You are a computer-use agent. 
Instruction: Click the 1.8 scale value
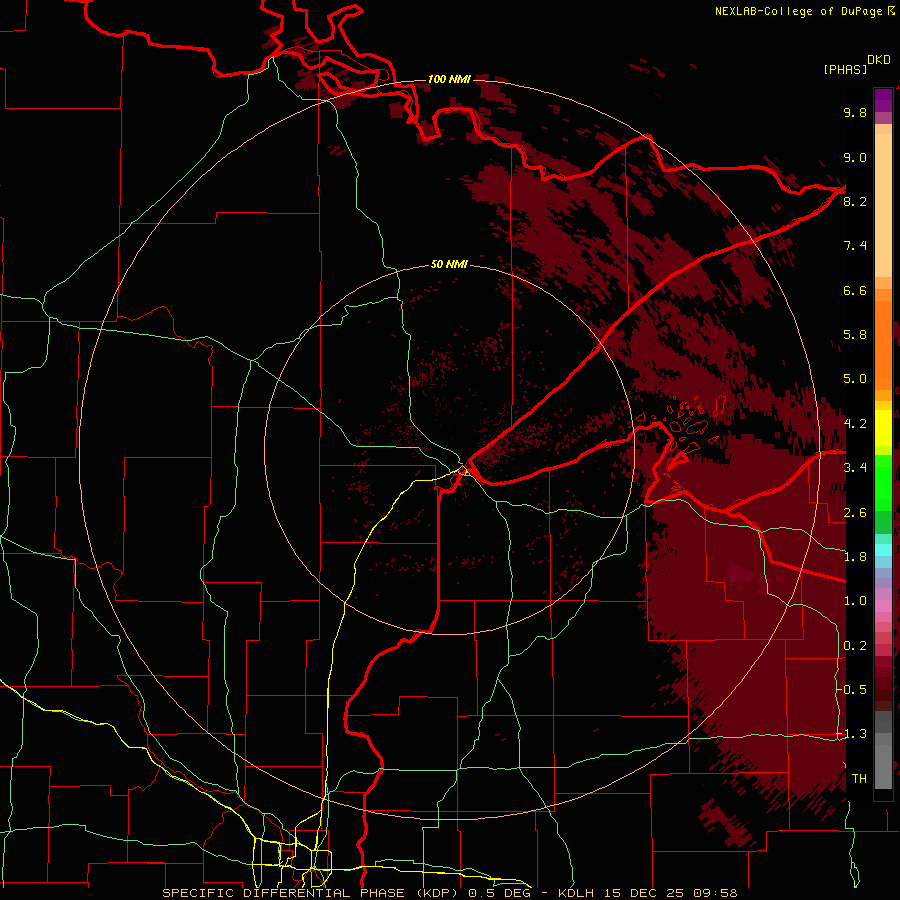(855, 557)
